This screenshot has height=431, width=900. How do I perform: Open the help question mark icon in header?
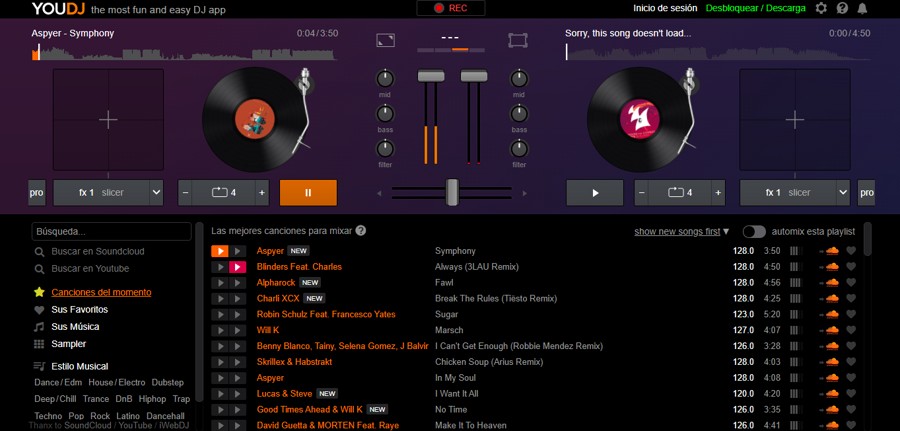[842, 8]
